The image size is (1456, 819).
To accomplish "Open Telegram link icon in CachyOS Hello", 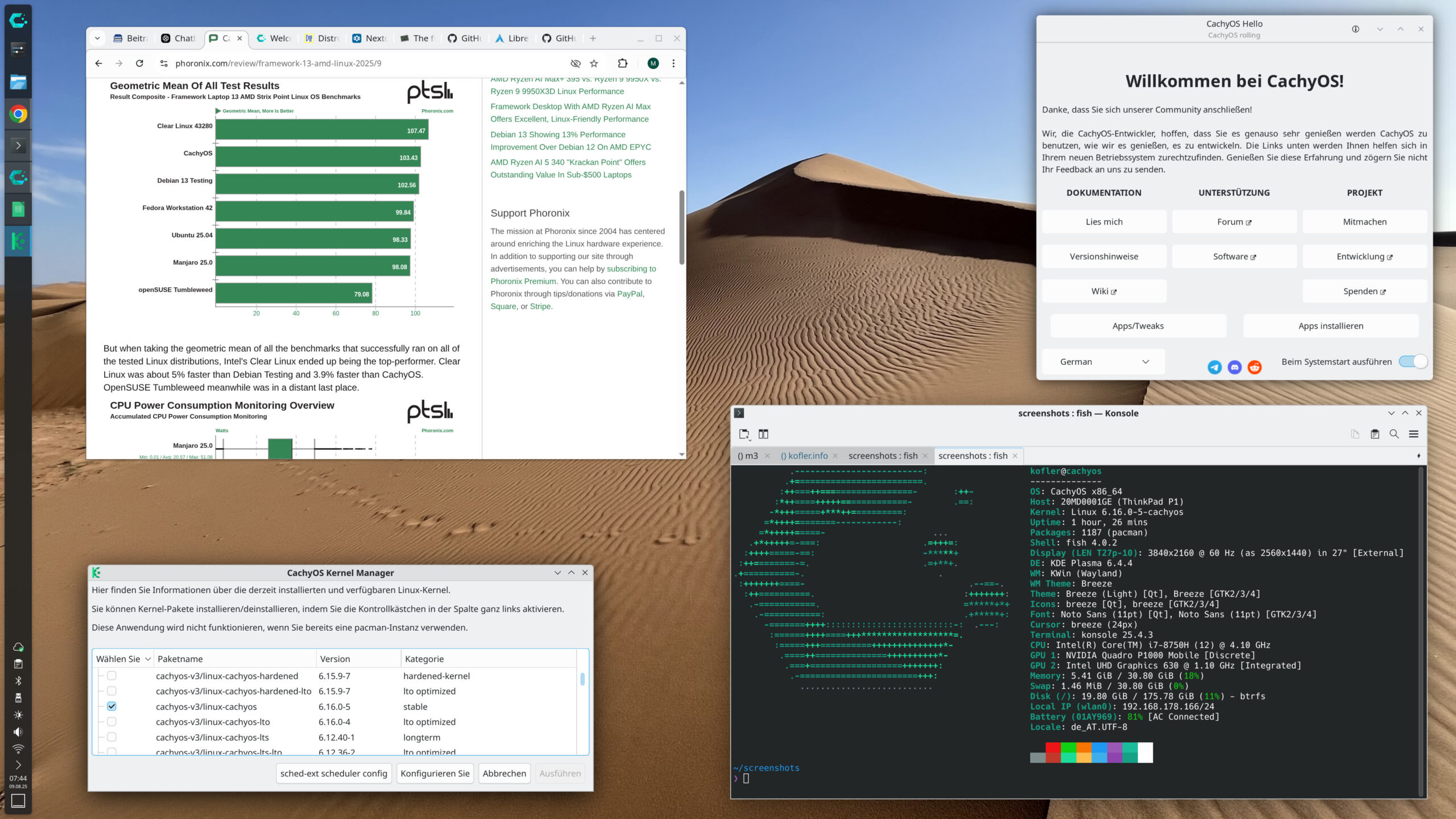I will [x=1214, y=367].
